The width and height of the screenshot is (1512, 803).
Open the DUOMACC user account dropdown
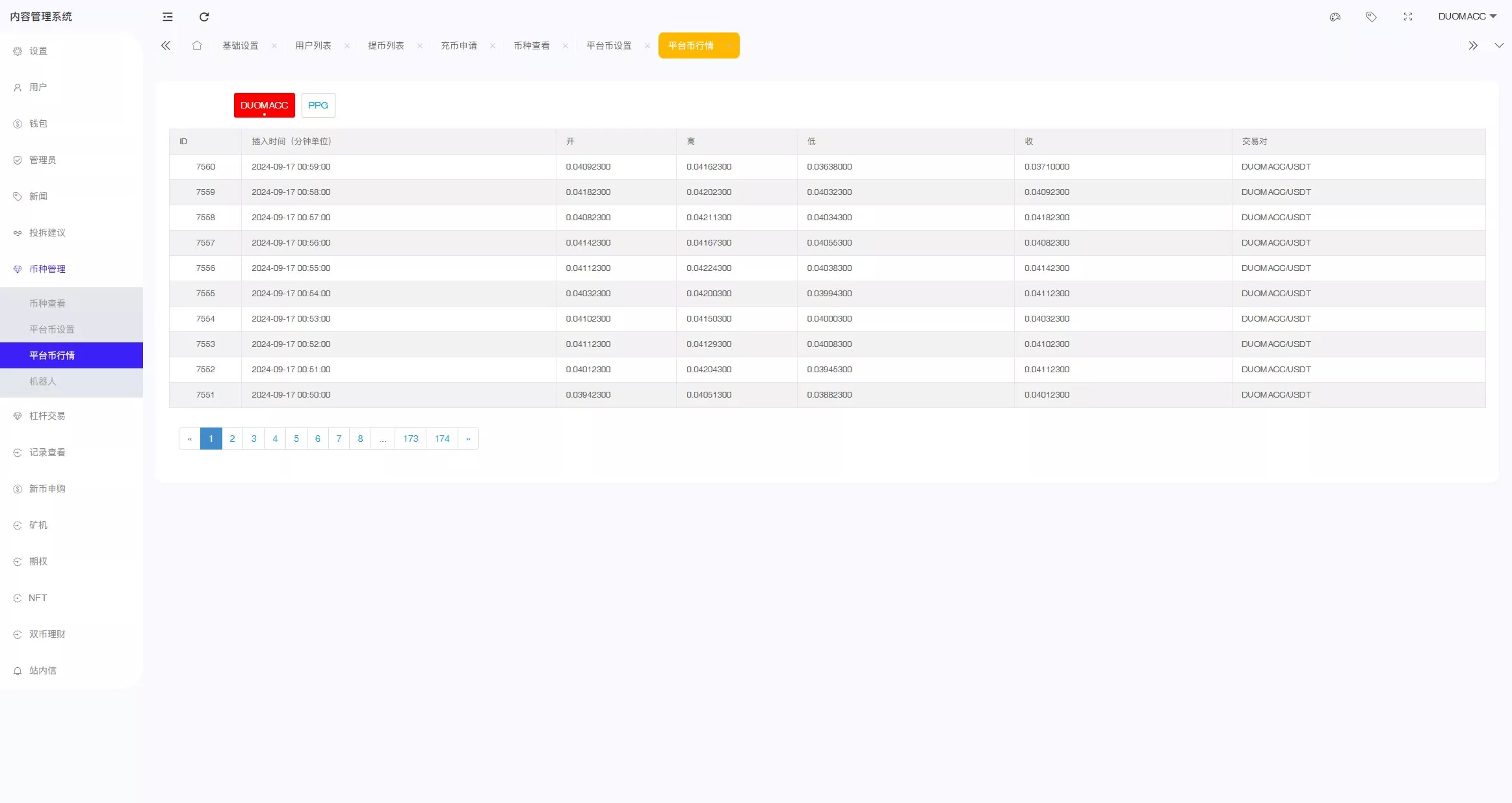coord(1466,16)
